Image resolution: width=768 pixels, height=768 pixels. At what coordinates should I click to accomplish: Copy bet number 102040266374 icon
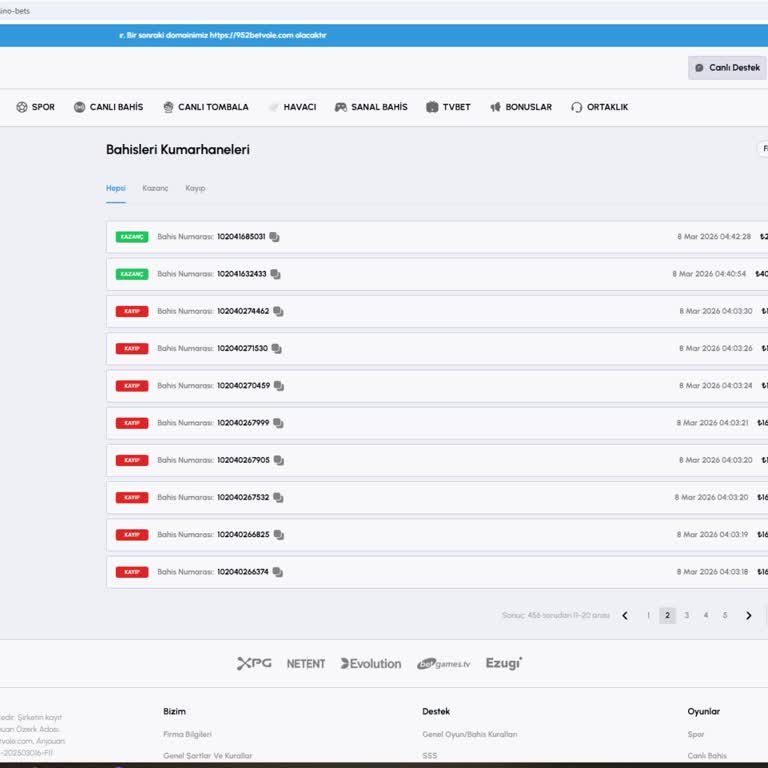(277, 572)
